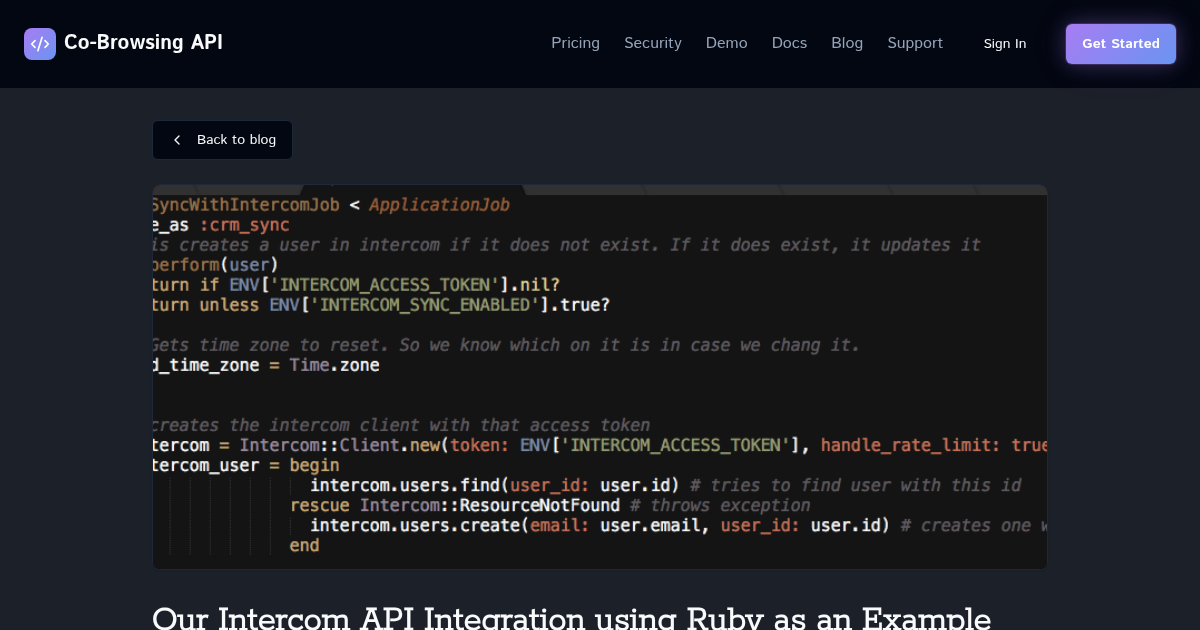Visit the Blog section
Screen dimensions: 1200x630
pos(847,43)
